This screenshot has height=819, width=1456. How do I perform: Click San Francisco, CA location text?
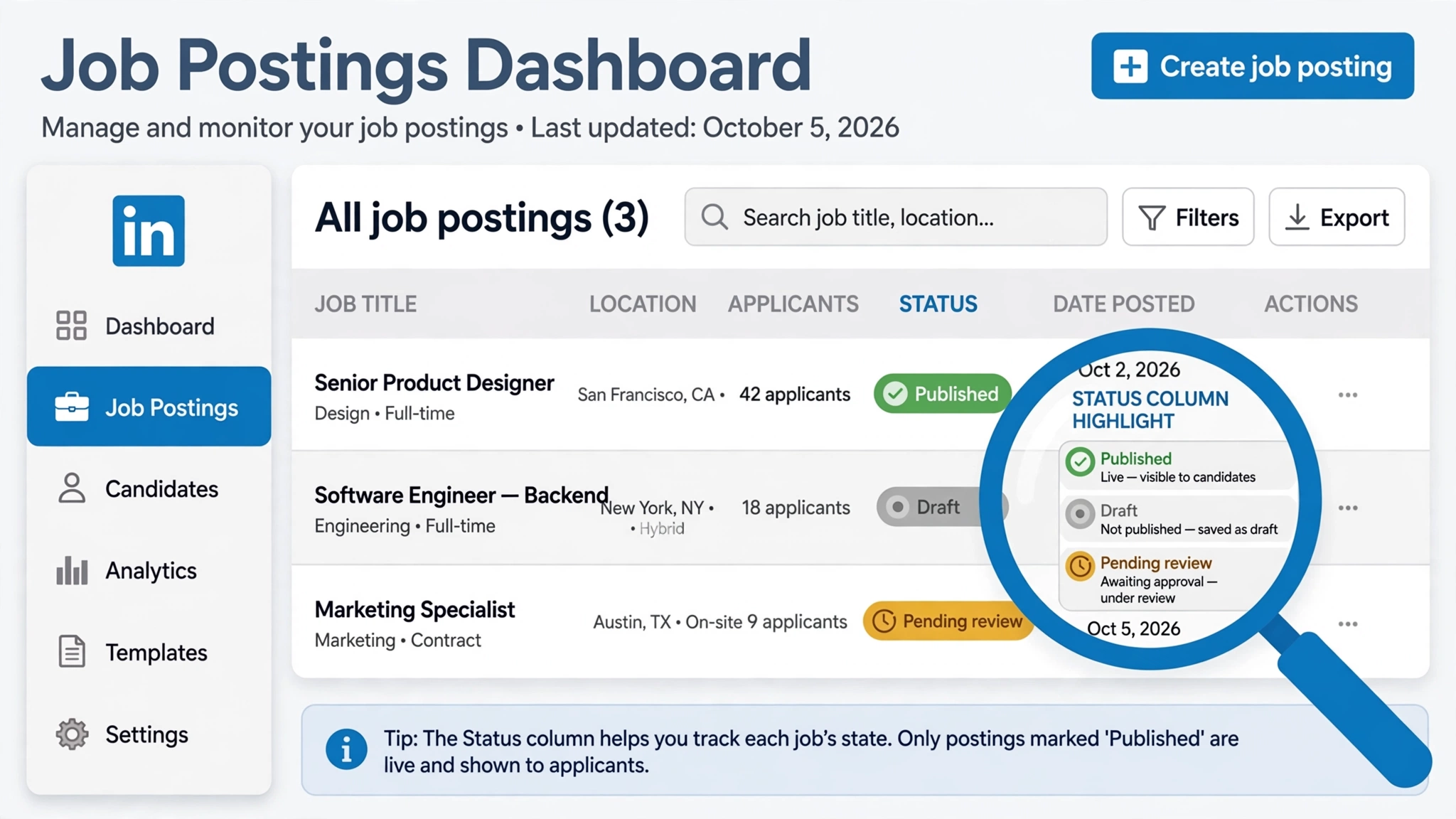click(x=646, y=395)
